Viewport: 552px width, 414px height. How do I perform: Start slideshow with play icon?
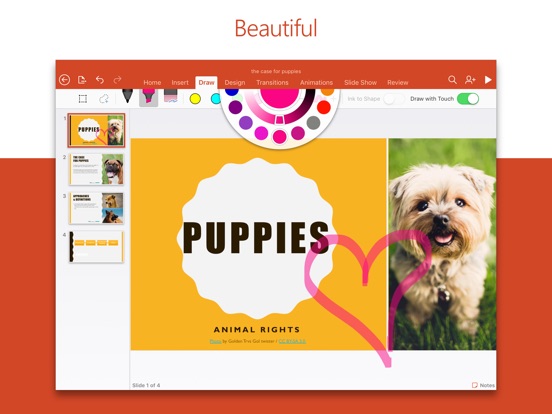coord(488,80)
